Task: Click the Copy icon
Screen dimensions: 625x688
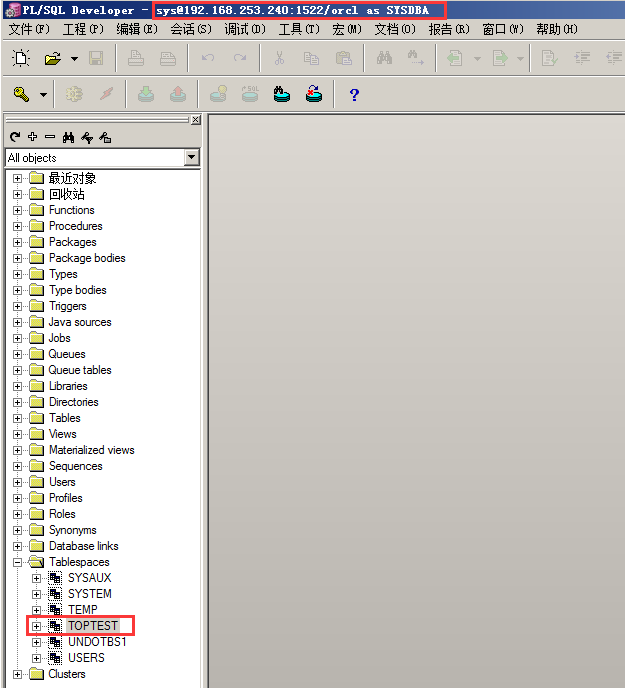Action: (311, 58)
